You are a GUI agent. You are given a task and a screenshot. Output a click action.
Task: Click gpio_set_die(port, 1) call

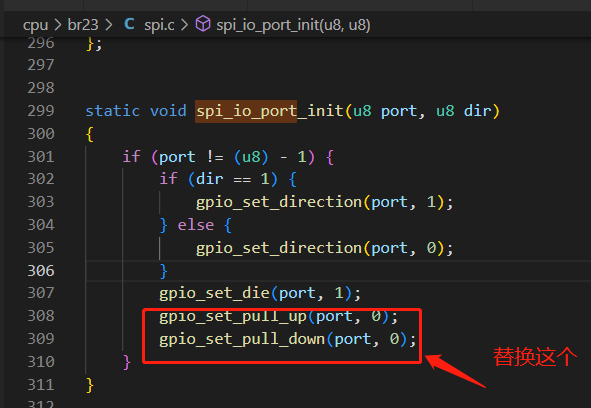coord(260,293)
